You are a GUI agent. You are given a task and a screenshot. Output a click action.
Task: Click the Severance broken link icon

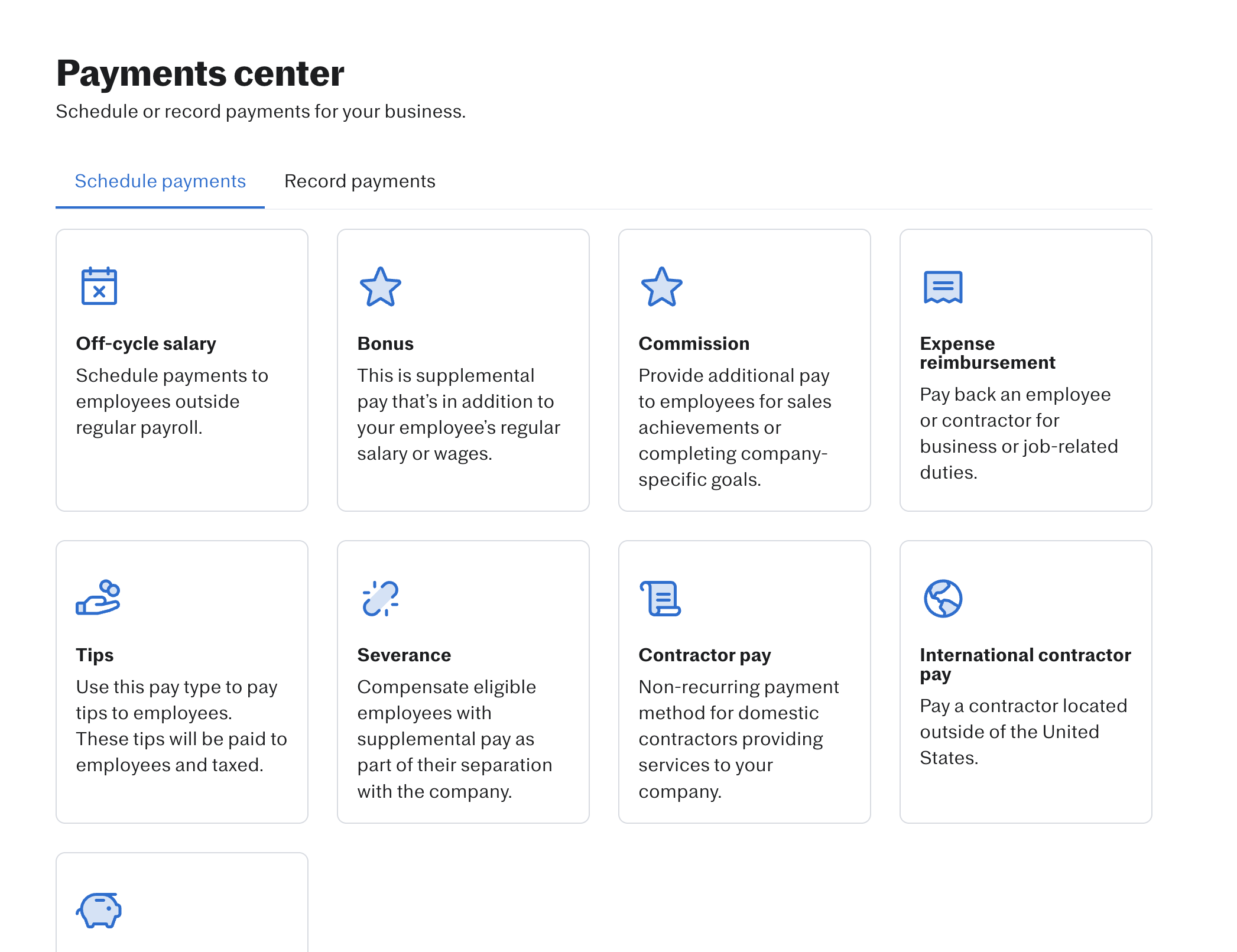point(381,599)
